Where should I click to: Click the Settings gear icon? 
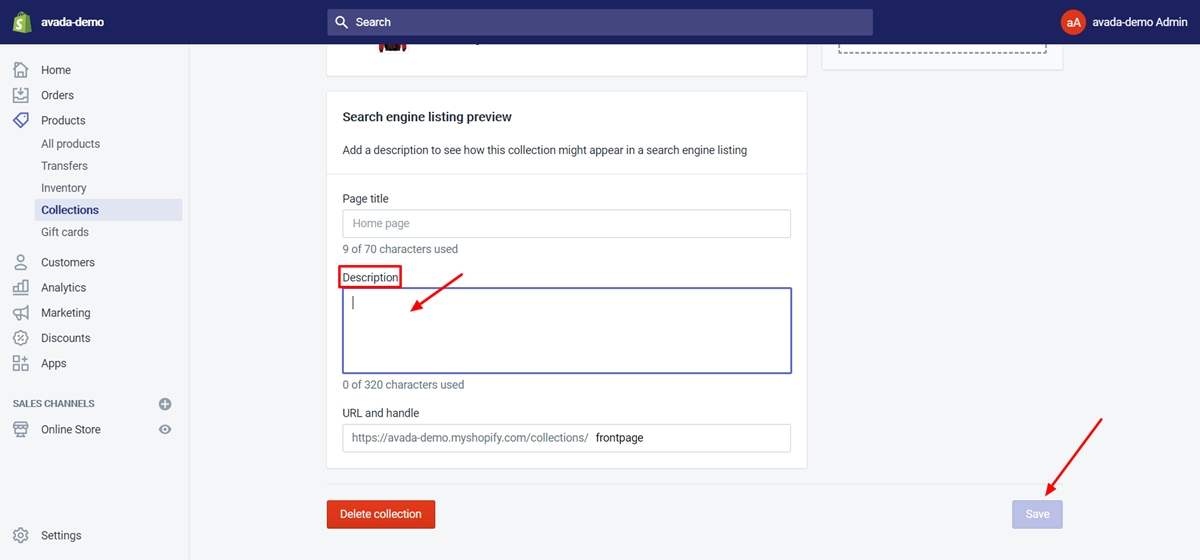(x=21, y=535)
